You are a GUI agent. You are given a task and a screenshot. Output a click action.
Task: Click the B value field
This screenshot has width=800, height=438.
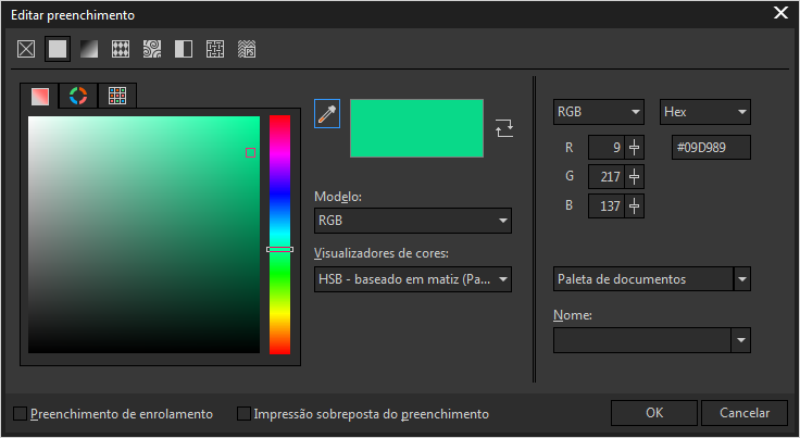tap(606, 206)
